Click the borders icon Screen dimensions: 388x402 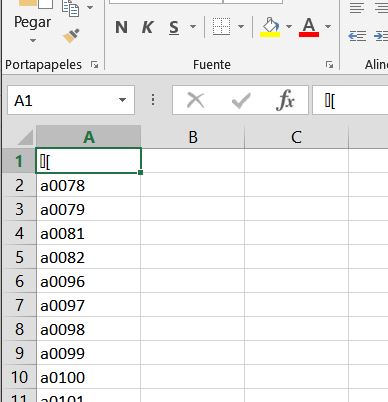pyautogui.click(x=221, y=27)
